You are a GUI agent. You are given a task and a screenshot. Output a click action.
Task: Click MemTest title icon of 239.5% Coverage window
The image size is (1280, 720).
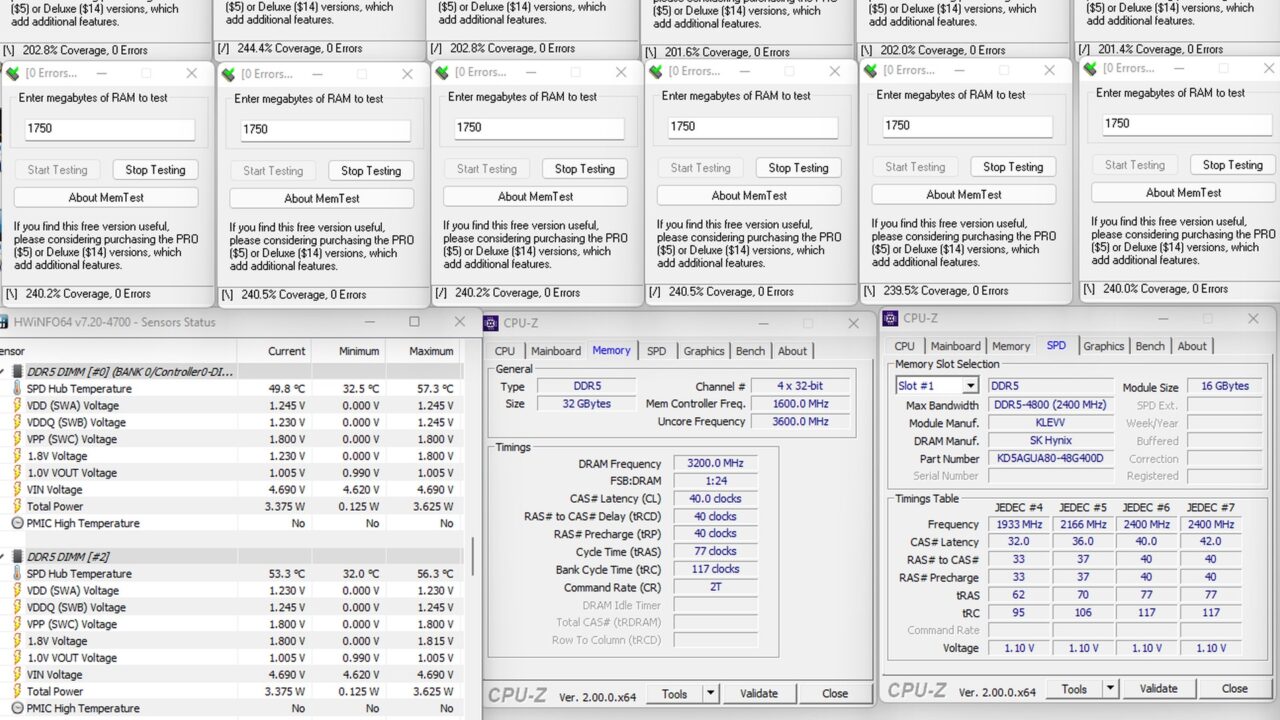click(870, 71)
